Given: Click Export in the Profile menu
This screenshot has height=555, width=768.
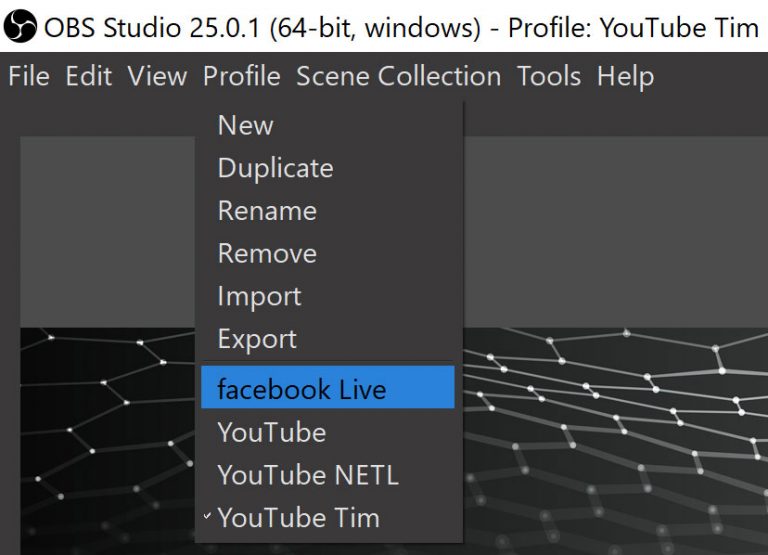Looking at the screenshot, I should coord(257,340).
